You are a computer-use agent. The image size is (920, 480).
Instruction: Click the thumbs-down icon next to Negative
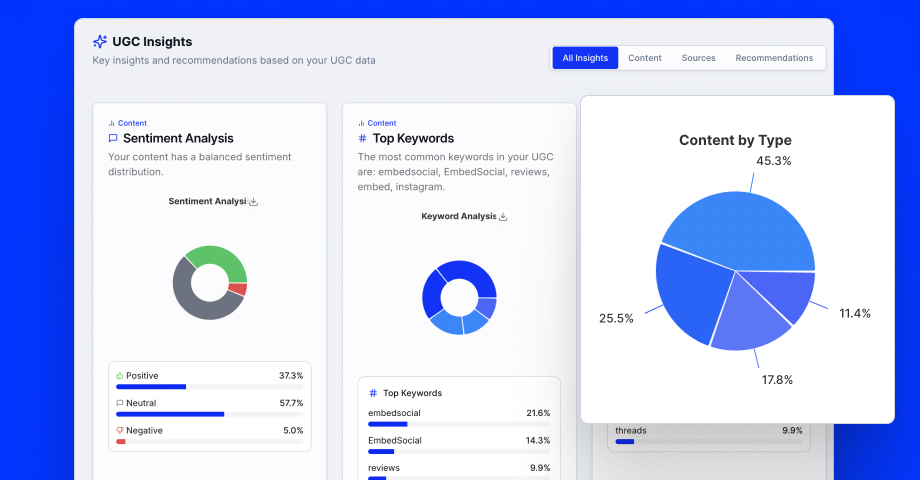pos(120,431)
